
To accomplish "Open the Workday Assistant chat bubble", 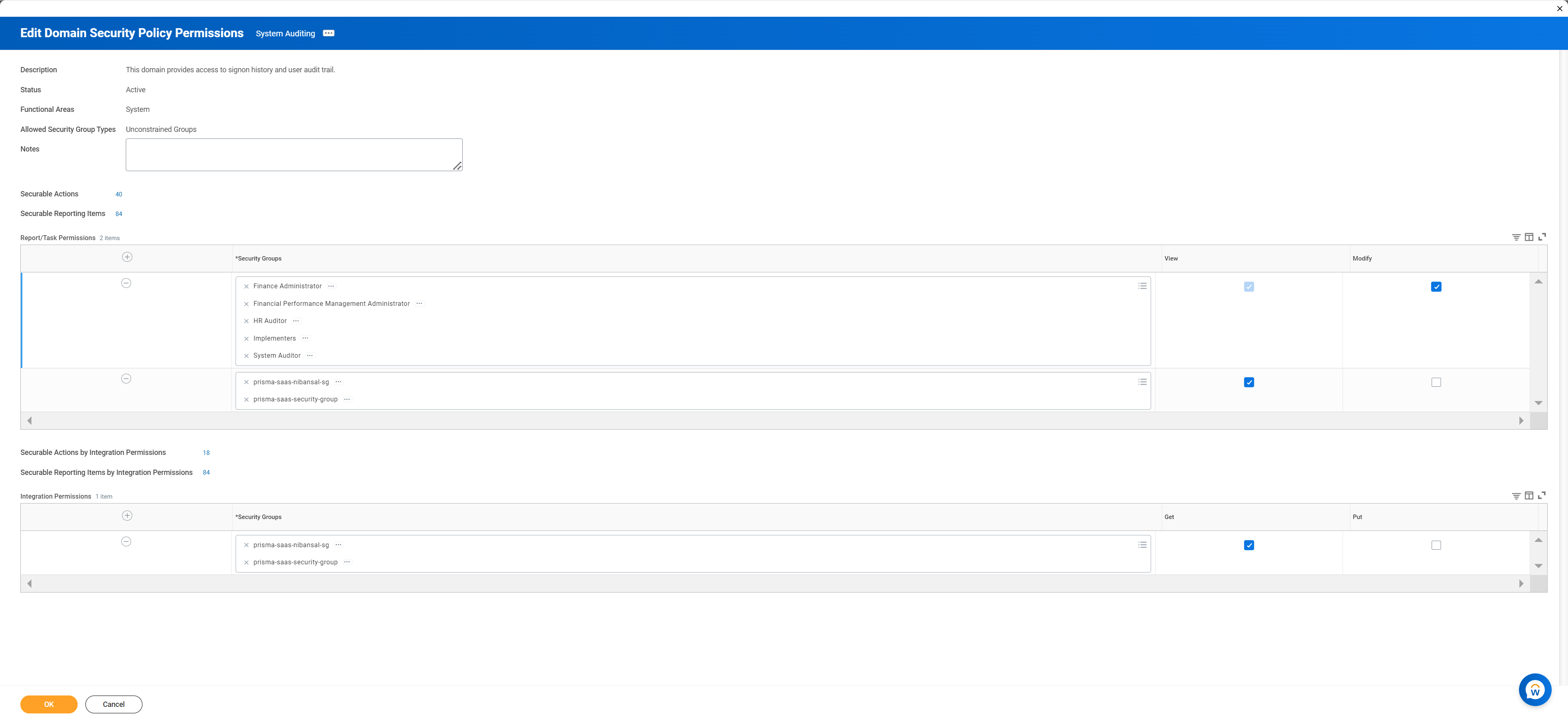I will [1535, 690].
